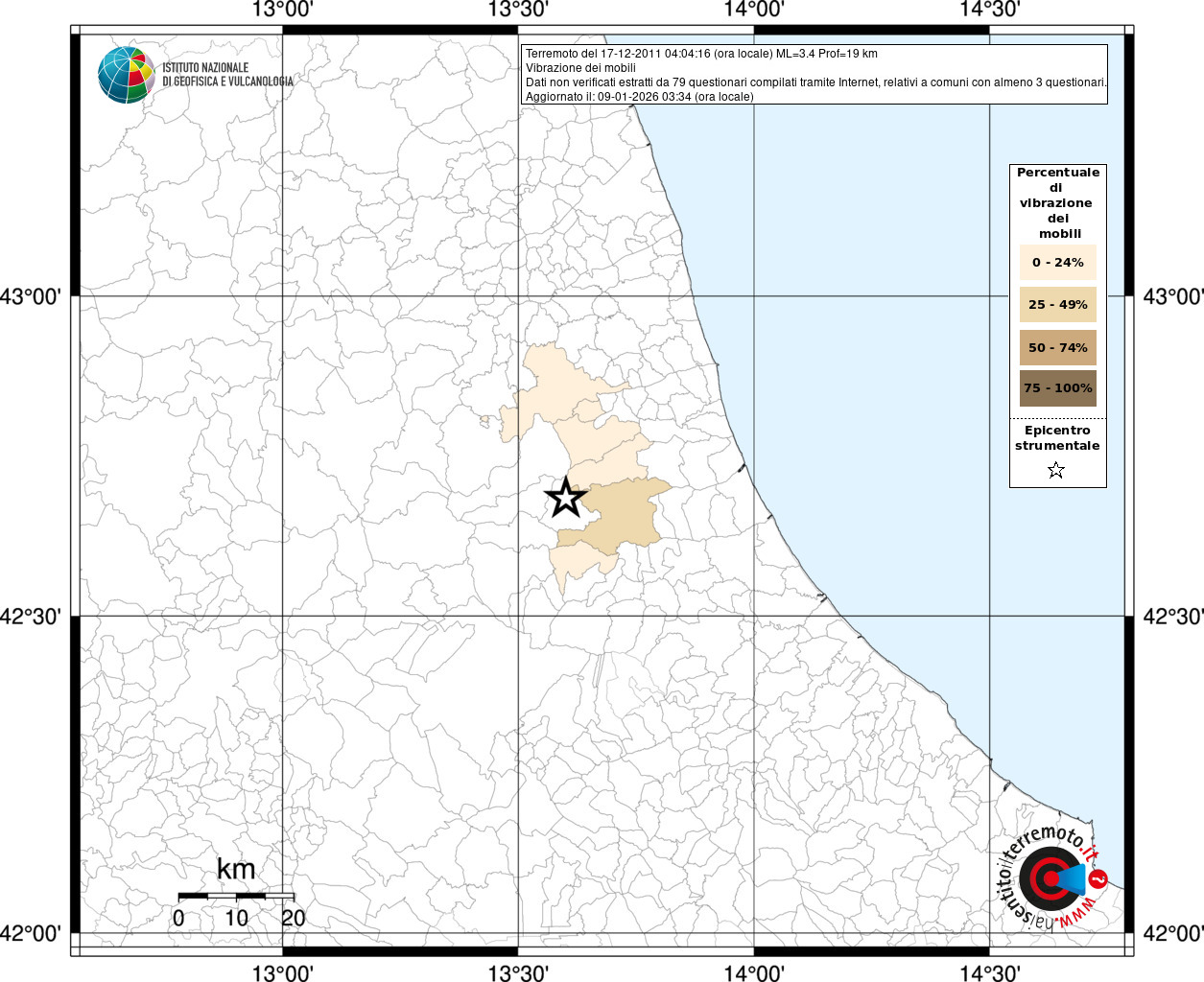Screen dimensions: 1204x982
Task: Click the 'Percentuale di vibrazione dei mobili' legend title
Action: (x=1057, y=202)
